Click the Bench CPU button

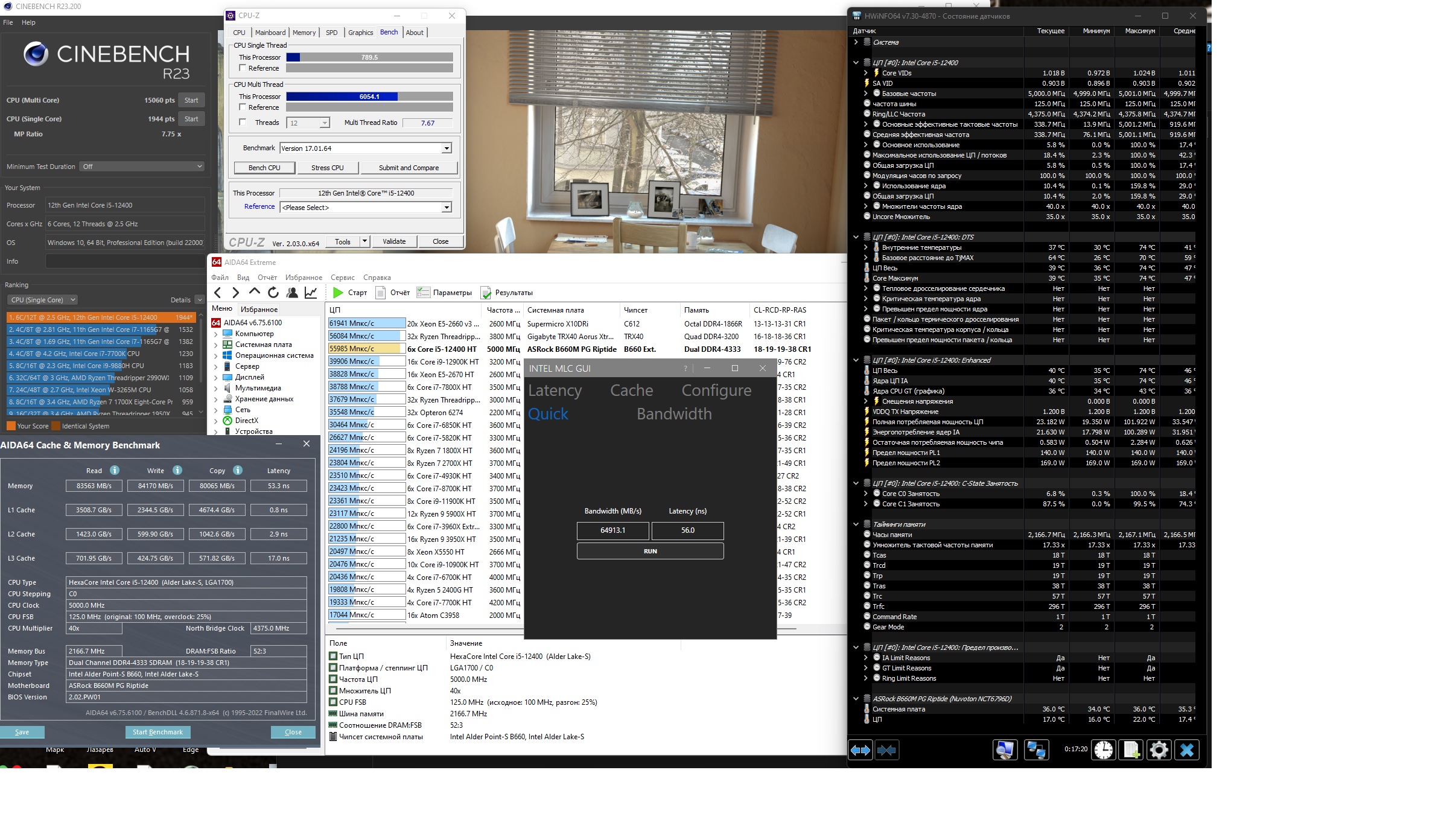click(264, 168)
